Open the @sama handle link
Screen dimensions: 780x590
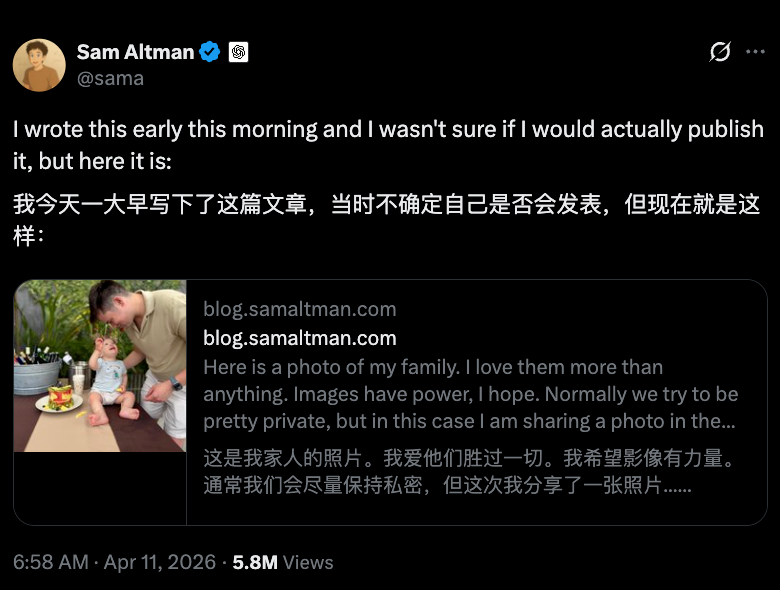click(x=110, y=78)
